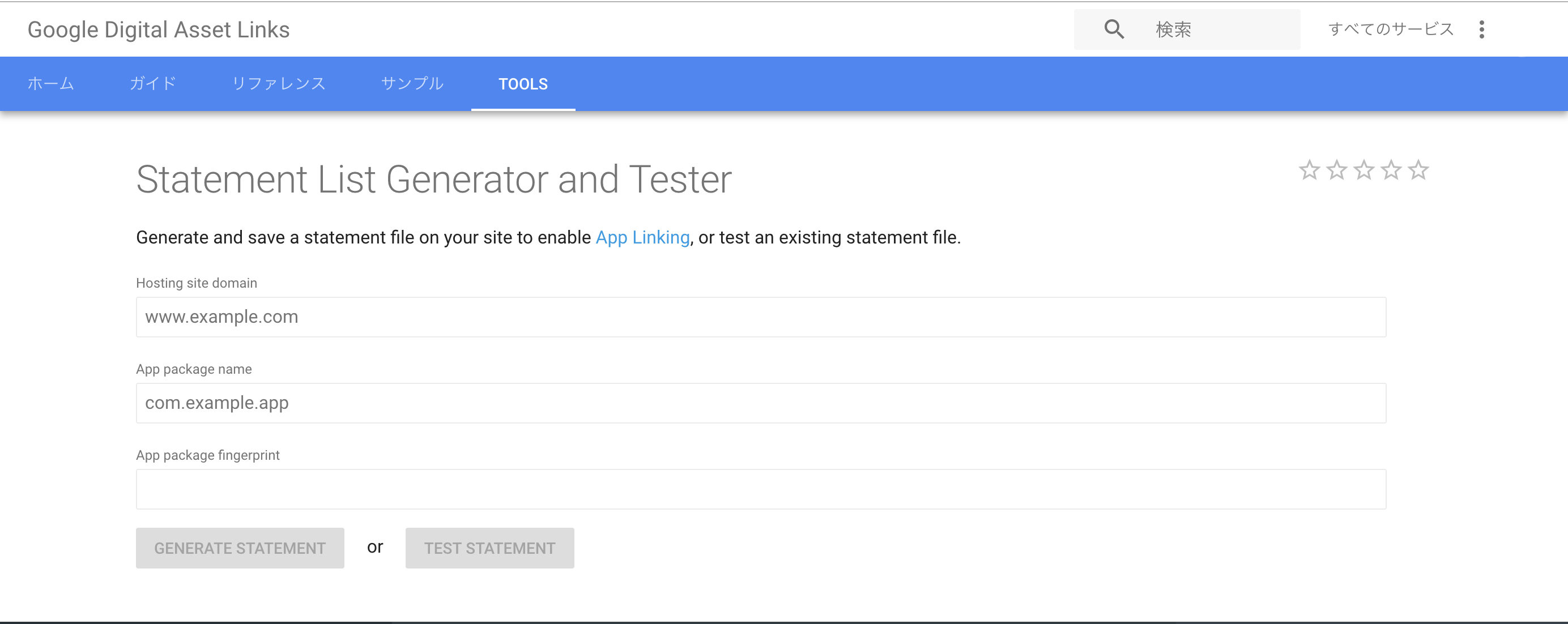Screen dimensions: 1568x624
Task: Rate the page with the first star
Action: pos(1310,172)
